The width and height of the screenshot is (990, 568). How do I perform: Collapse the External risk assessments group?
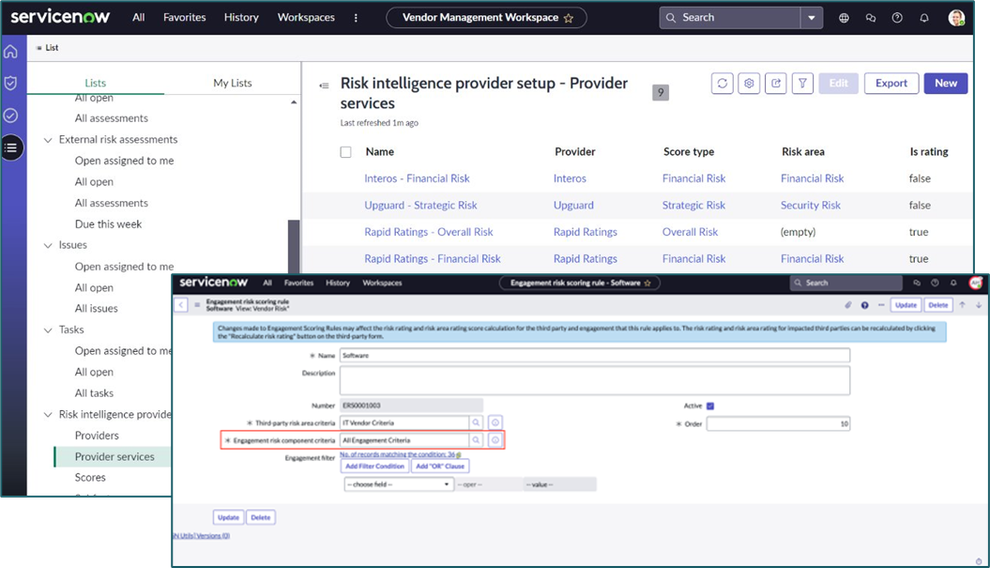48,140
